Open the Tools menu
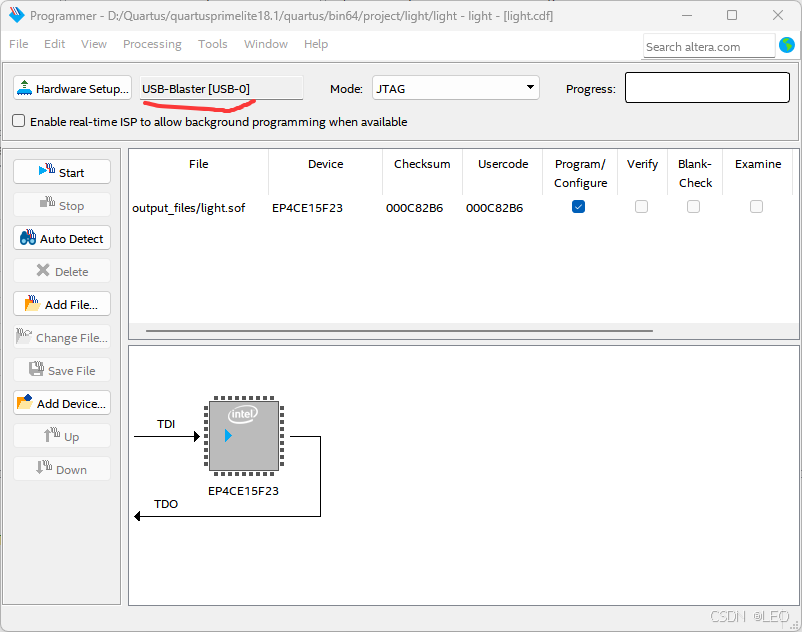This screenshot has width=802, height=632. click(212, 44)
